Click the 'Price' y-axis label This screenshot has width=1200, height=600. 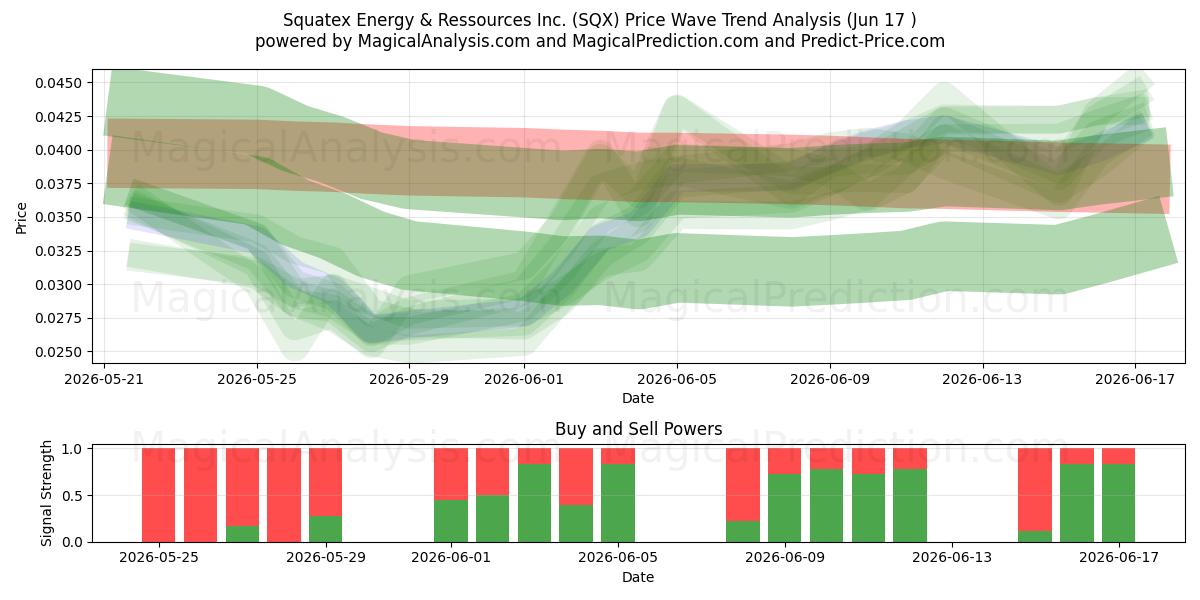(21, 216)
